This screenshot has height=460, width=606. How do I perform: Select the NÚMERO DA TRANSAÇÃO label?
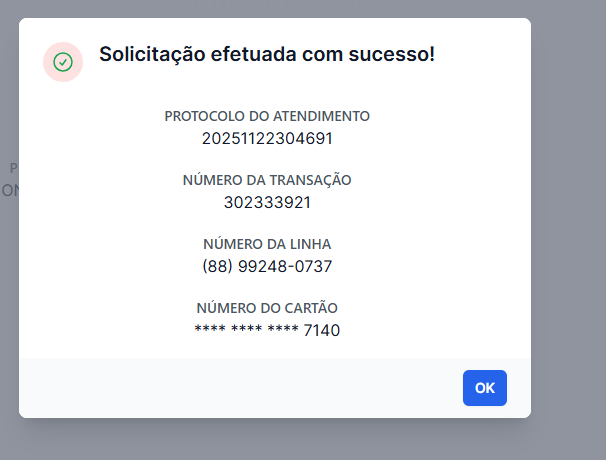point(267,180)
